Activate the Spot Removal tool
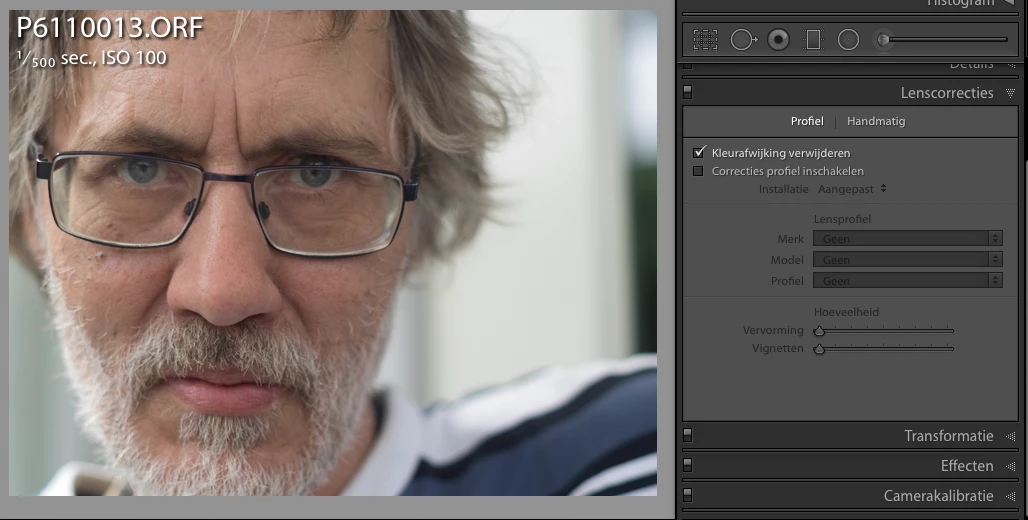 (743, 40)
